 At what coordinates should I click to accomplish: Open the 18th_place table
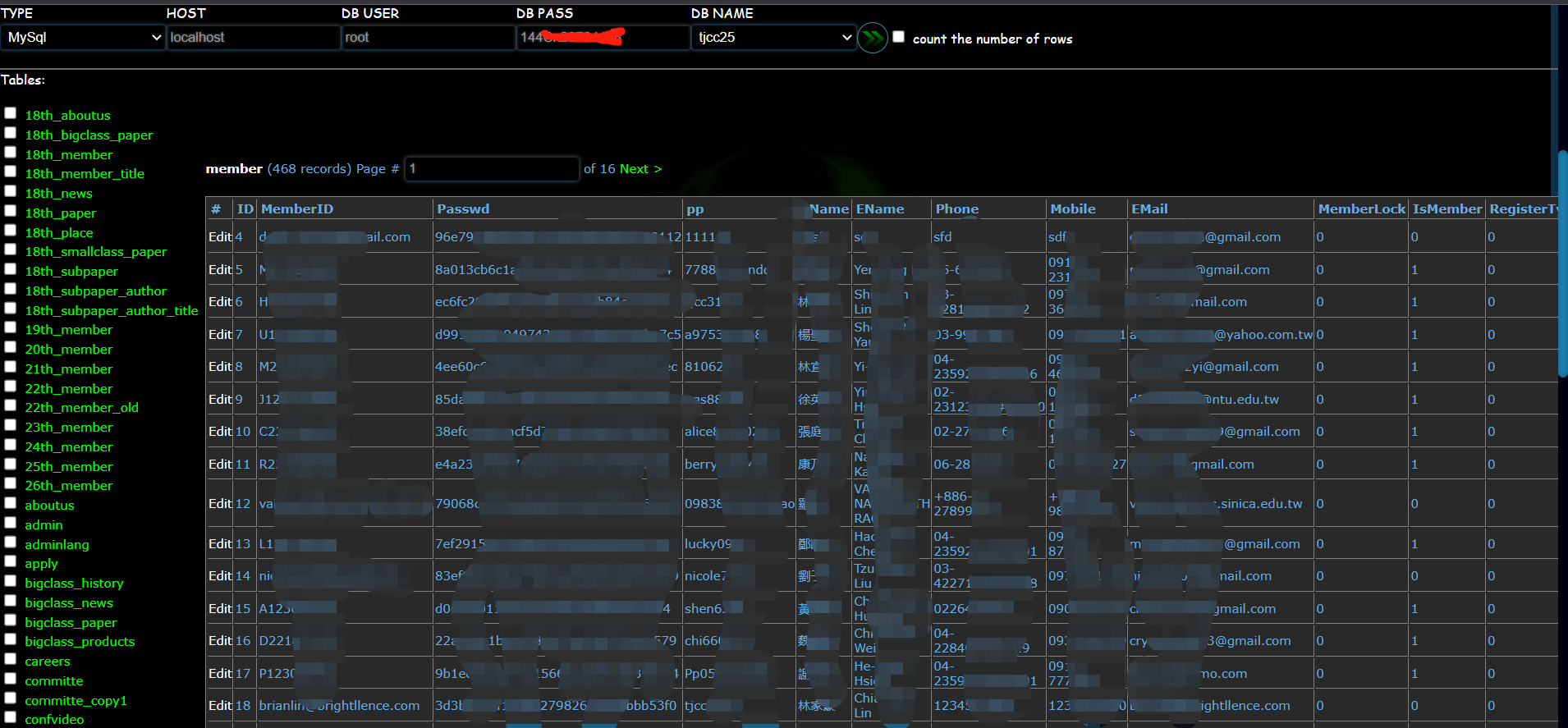58,232
